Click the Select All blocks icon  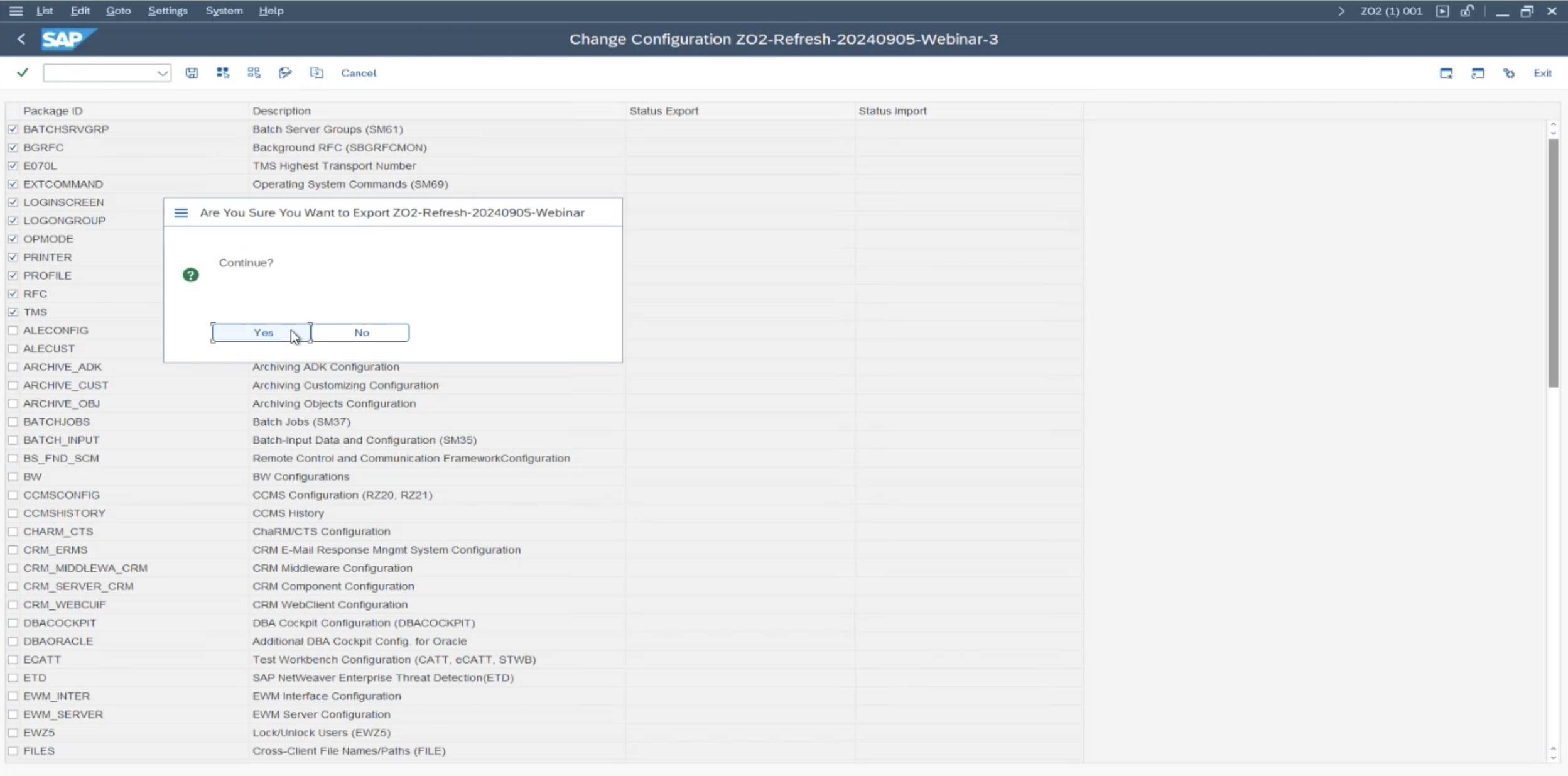223,73
